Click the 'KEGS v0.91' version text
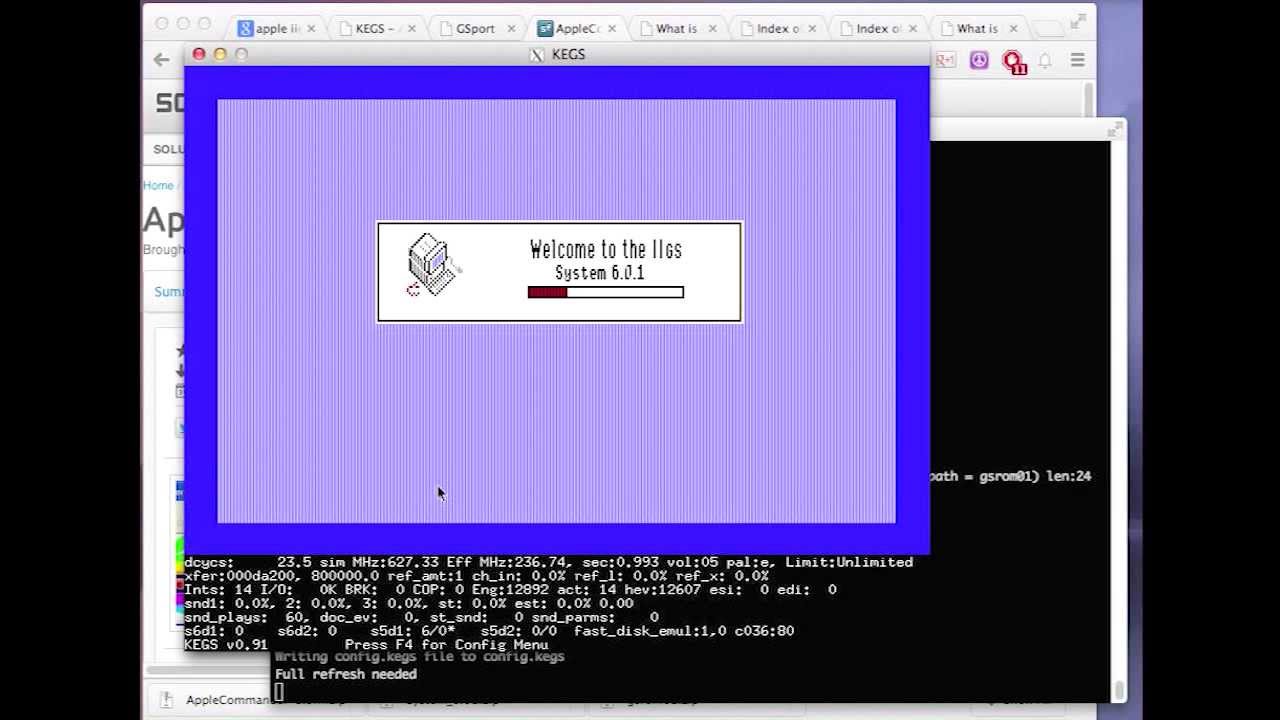This screenshot has width=1280, height=720. coord(226,645)
